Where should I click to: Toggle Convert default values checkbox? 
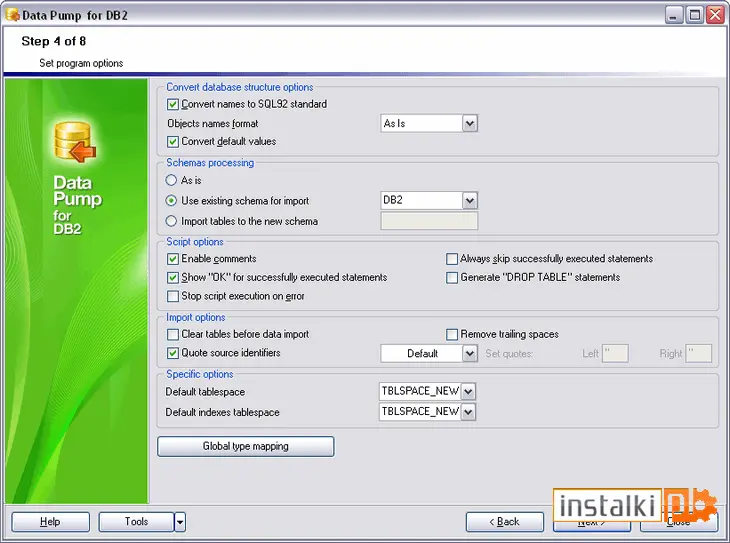[x=173, y=142]
